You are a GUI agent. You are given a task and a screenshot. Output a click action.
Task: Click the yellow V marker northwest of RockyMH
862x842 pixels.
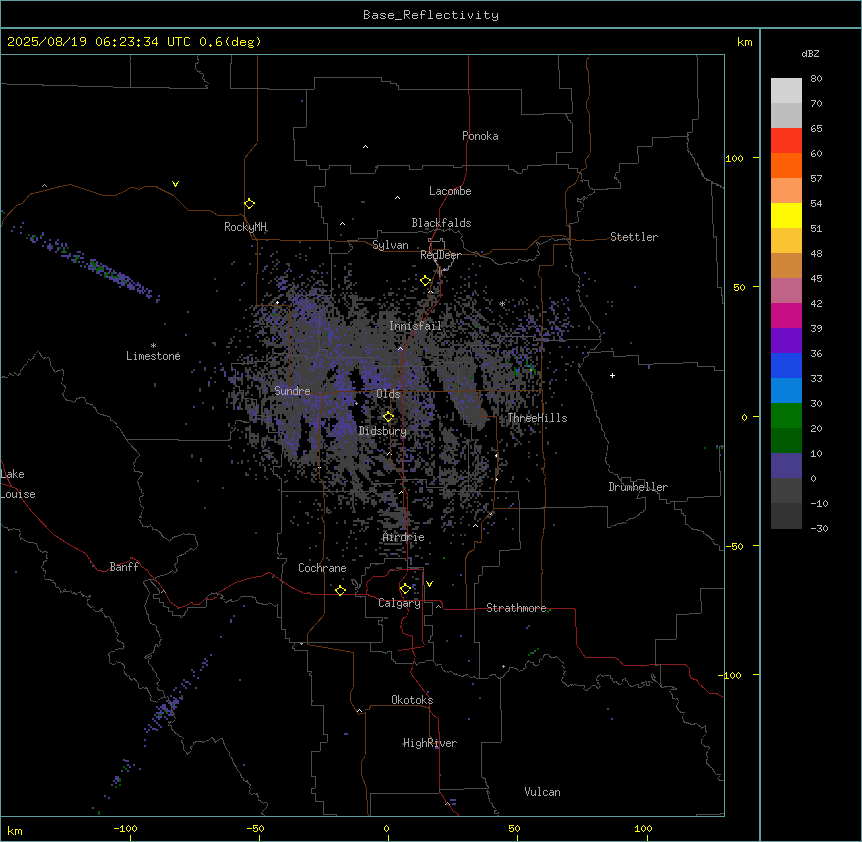(x=175, y=184)
